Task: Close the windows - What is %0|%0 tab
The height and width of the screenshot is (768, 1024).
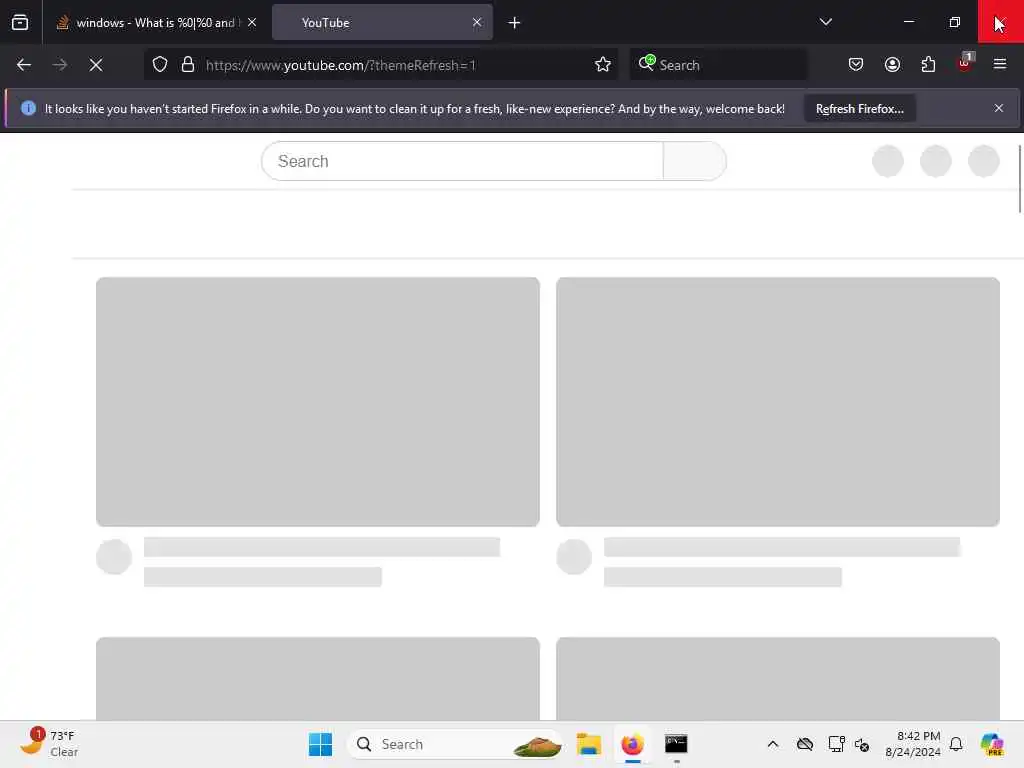Action: [252, 22]
